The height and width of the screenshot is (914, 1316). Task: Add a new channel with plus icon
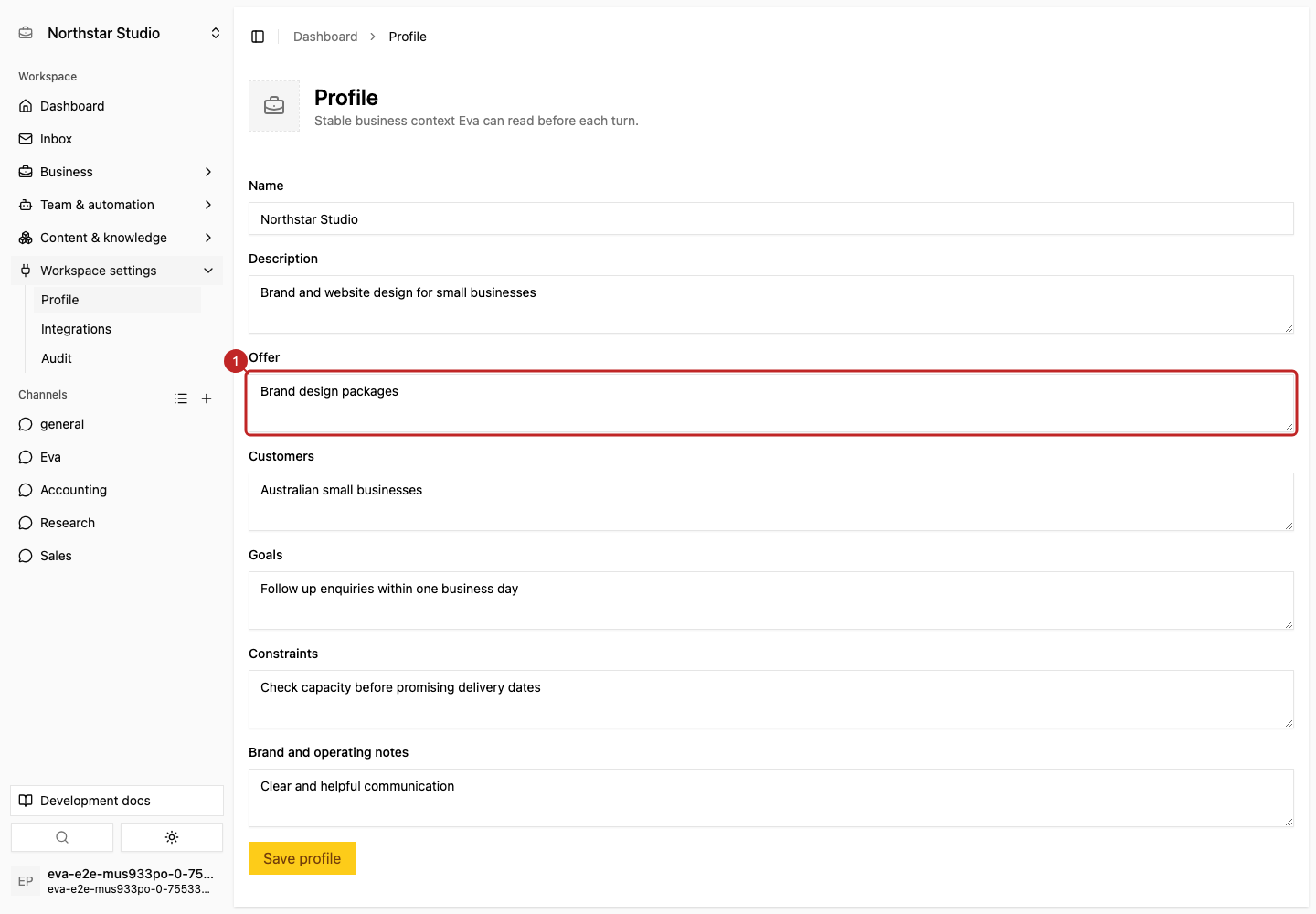click(207, 399)
